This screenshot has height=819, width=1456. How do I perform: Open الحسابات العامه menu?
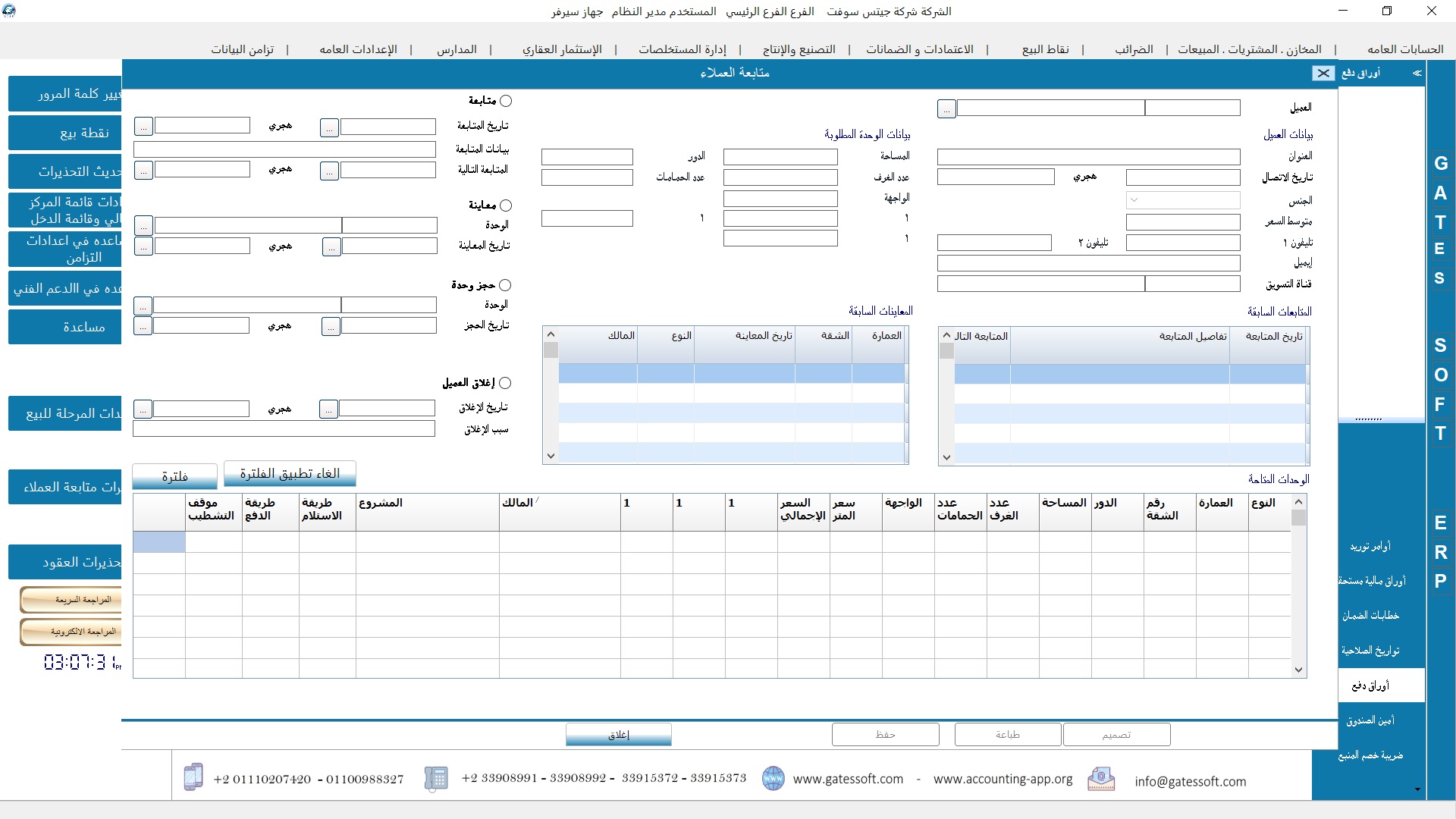(1405, 49)
